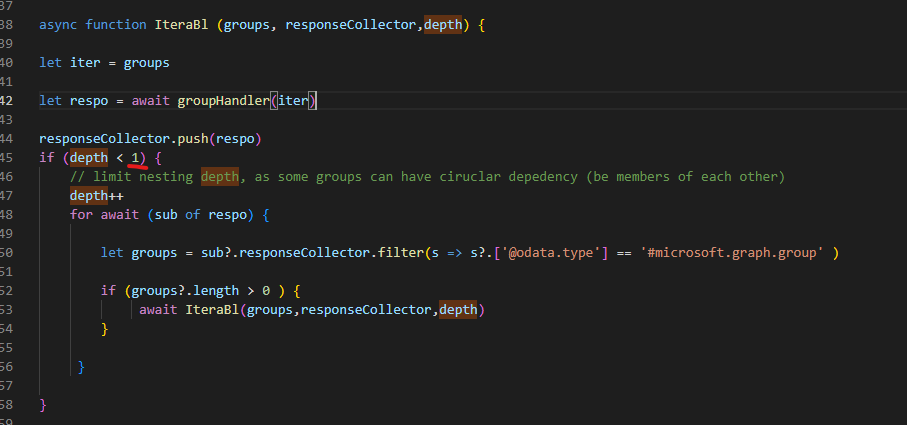Image resolution: width=907 pixels, height=425 pixels.
Task: Click the respo argument inside push()
Action: tap(235, 139)
